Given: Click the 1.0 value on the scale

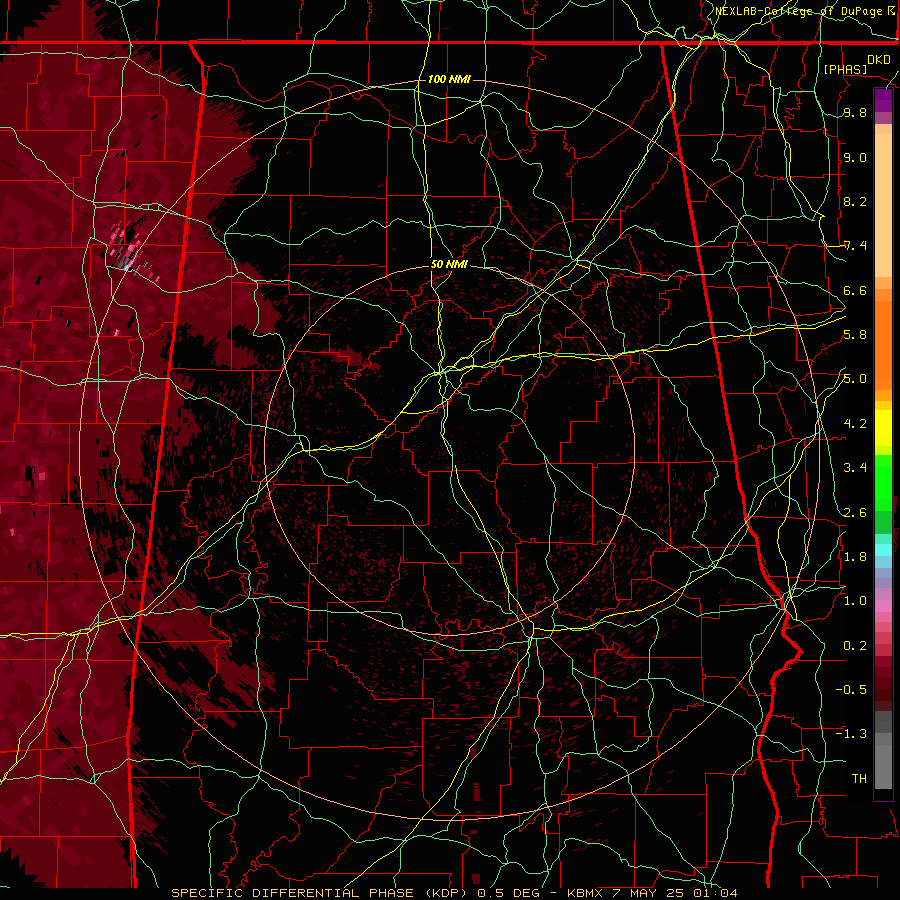Looking at the screenshot, I should click(855, 601).
